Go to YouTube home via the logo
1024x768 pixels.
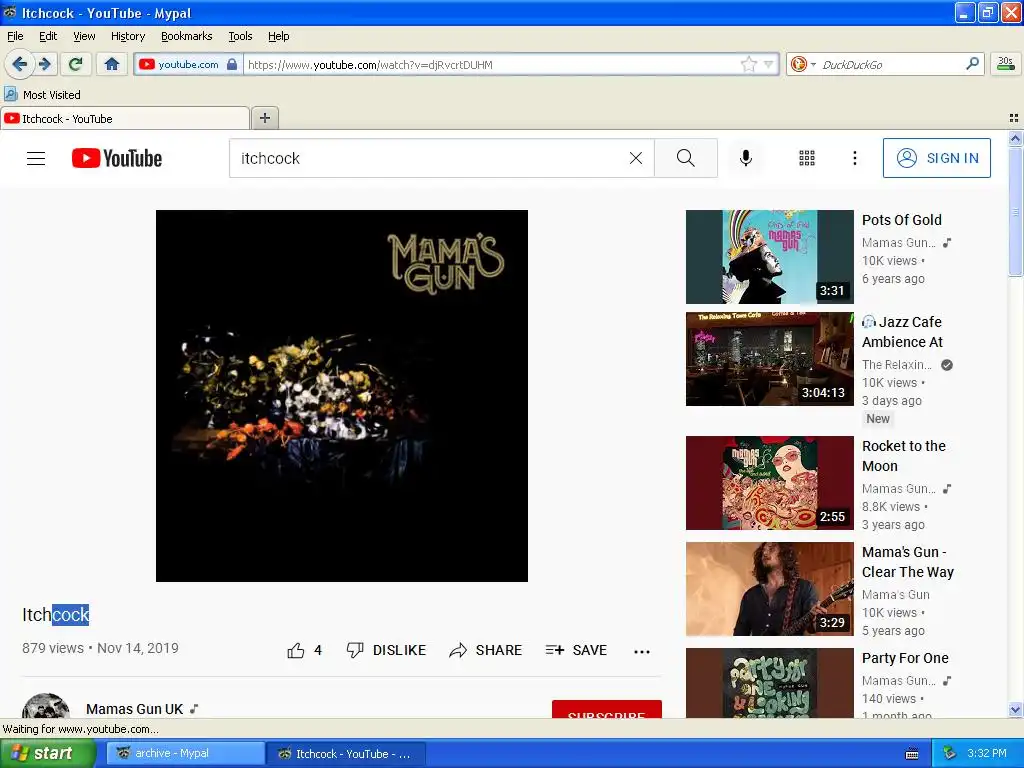click(x=117, y=158)
